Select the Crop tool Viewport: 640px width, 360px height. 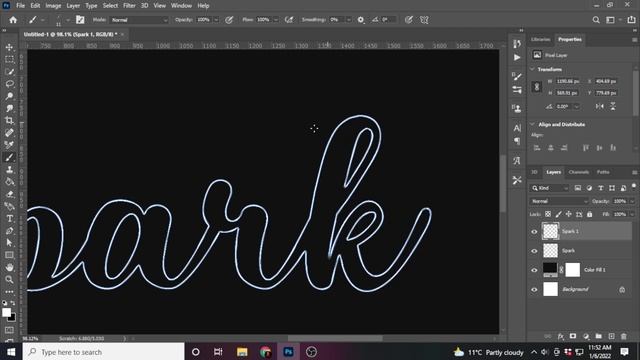point(9,120)
